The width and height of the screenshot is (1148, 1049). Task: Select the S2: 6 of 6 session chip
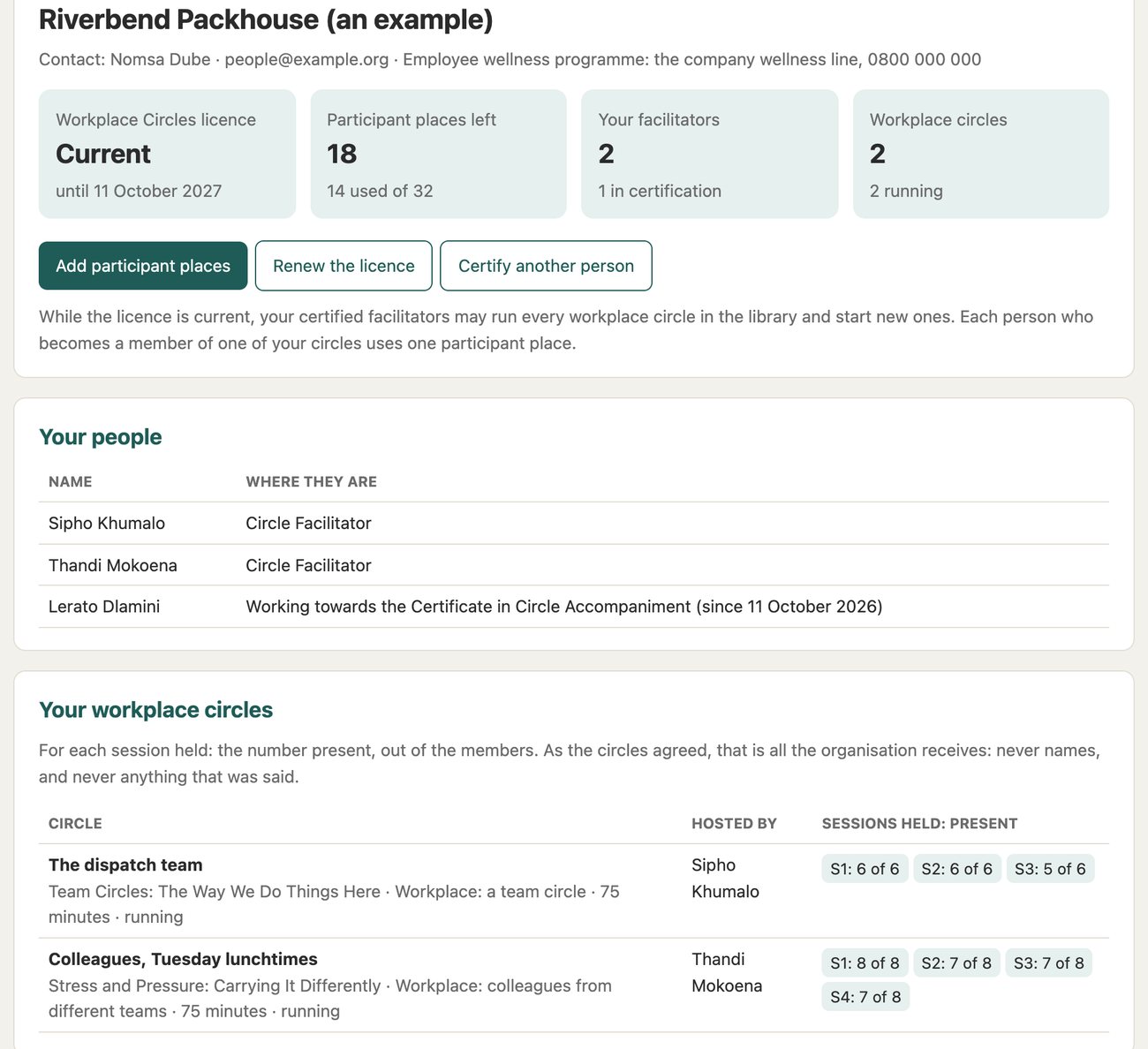coord(956,869)
